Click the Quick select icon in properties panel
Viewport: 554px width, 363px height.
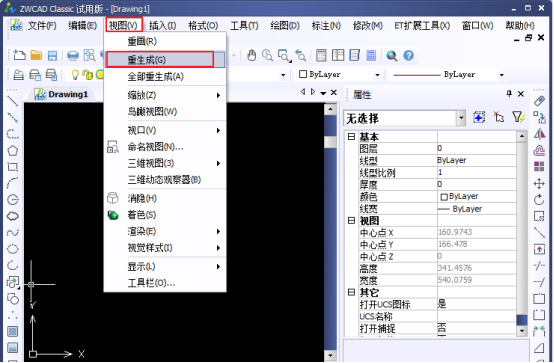point(479,117)
